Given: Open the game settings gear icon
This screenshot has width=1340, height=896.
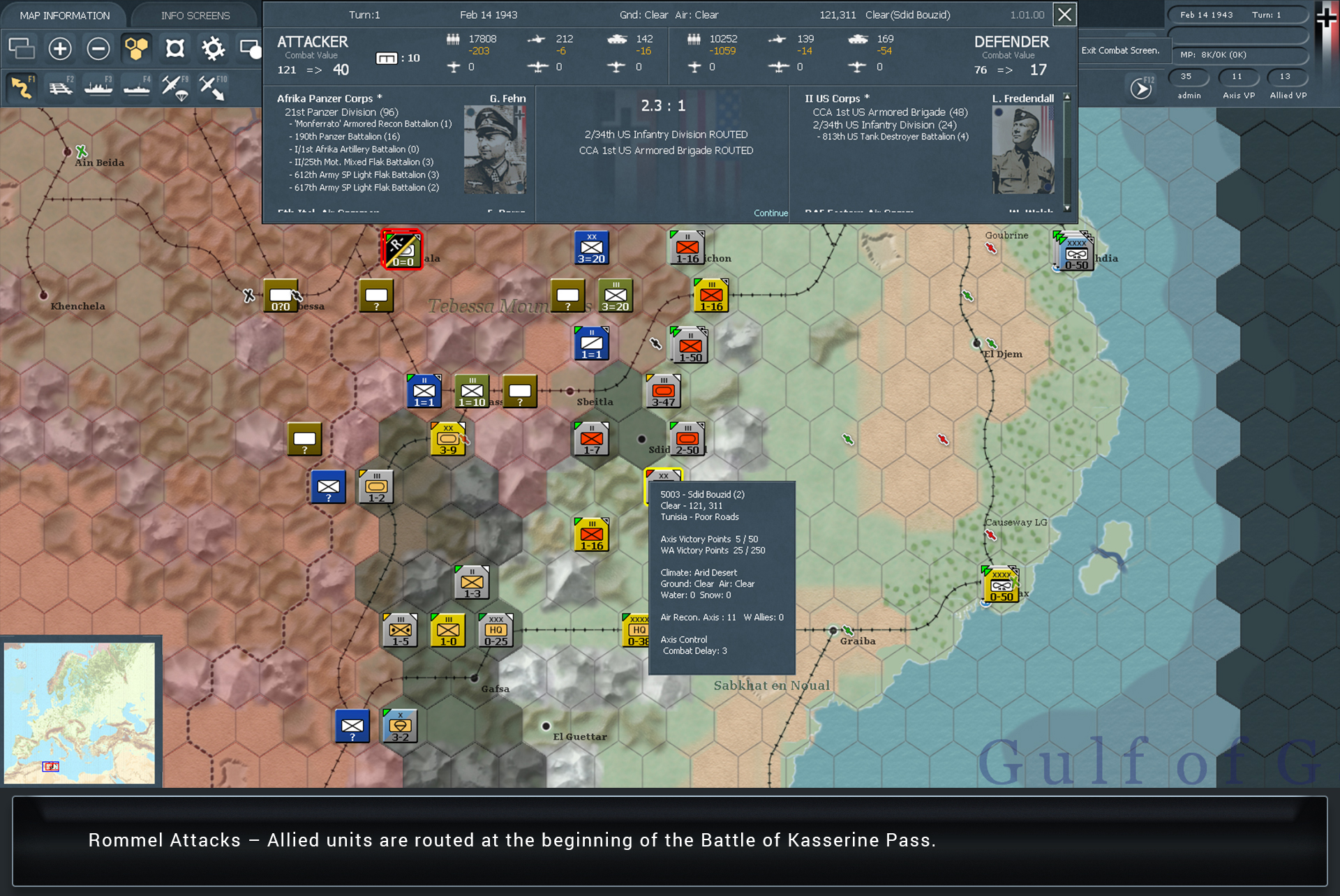Looking at the screenshot, I should (x=213, y=49).
